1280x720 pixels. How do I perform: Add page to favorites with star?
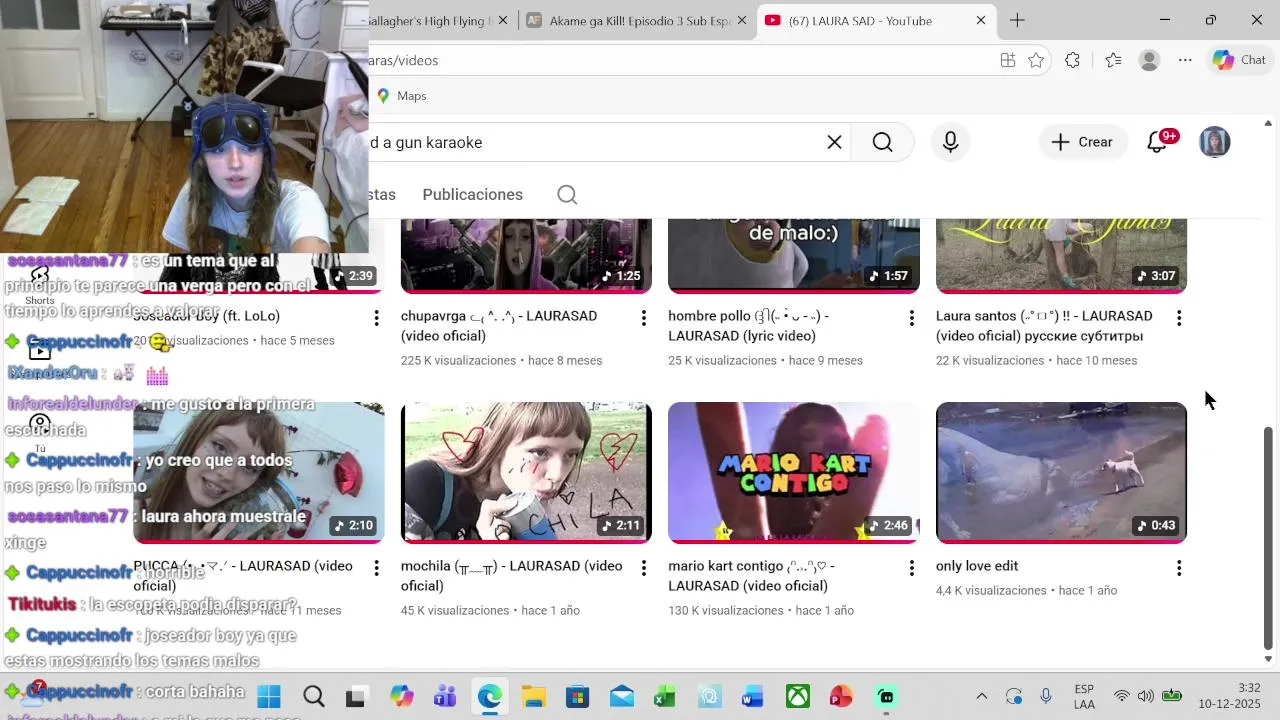(1036, 60)
